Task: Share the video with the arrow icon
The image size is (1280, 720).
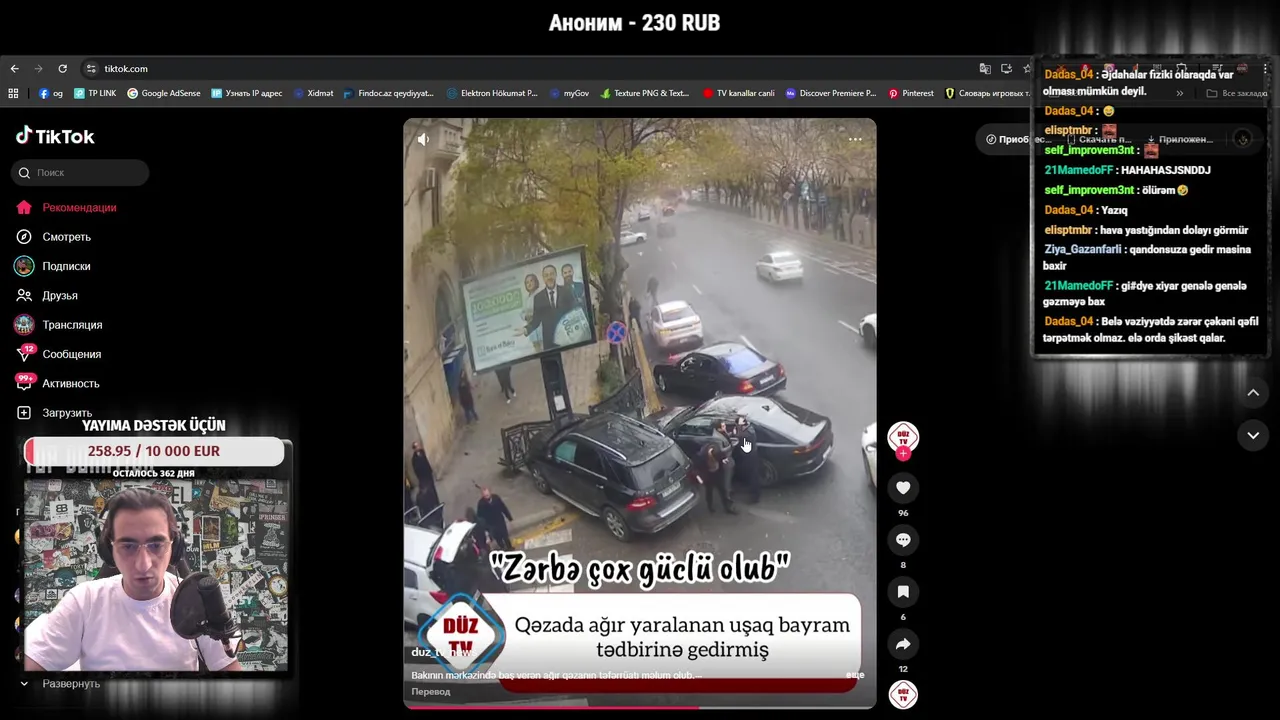Action: (903, 643)
